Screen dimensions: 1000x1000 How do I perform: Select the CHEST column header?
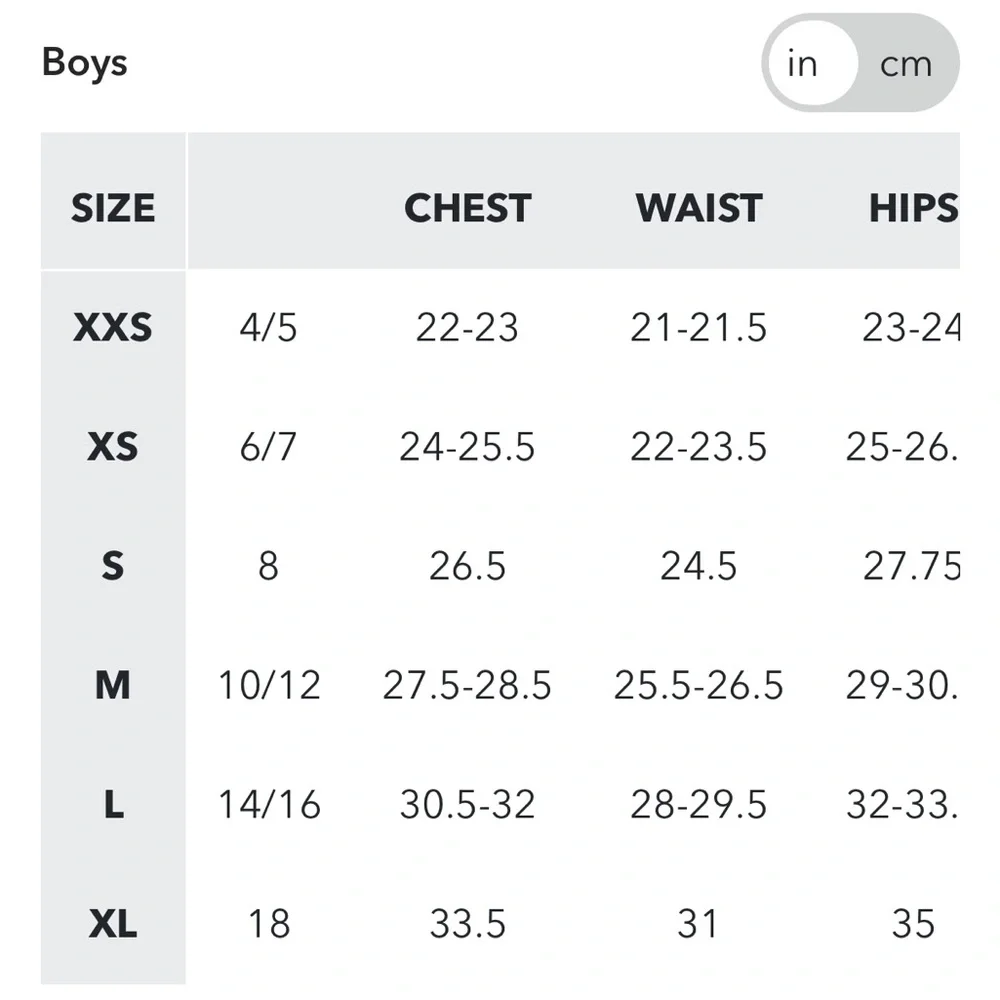click(466, 208)
